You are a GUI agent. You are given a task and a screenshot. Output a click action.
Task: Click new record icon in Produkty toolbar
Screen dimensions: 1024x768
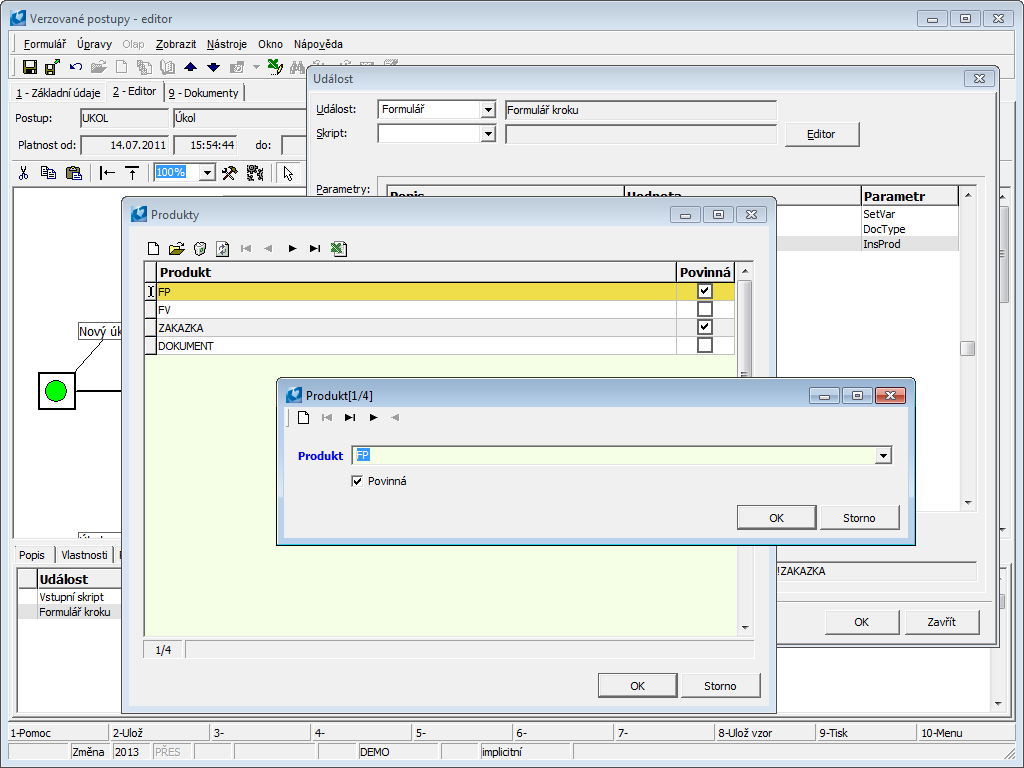(153, 248)
